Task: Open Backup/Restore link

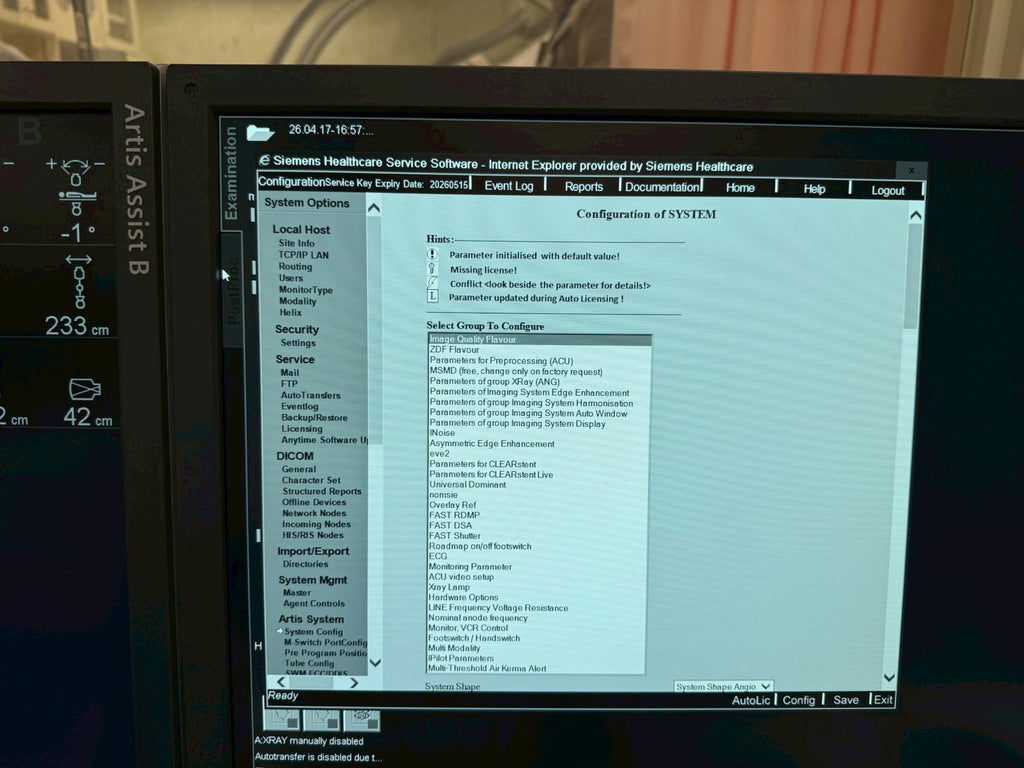Action: 314,417
